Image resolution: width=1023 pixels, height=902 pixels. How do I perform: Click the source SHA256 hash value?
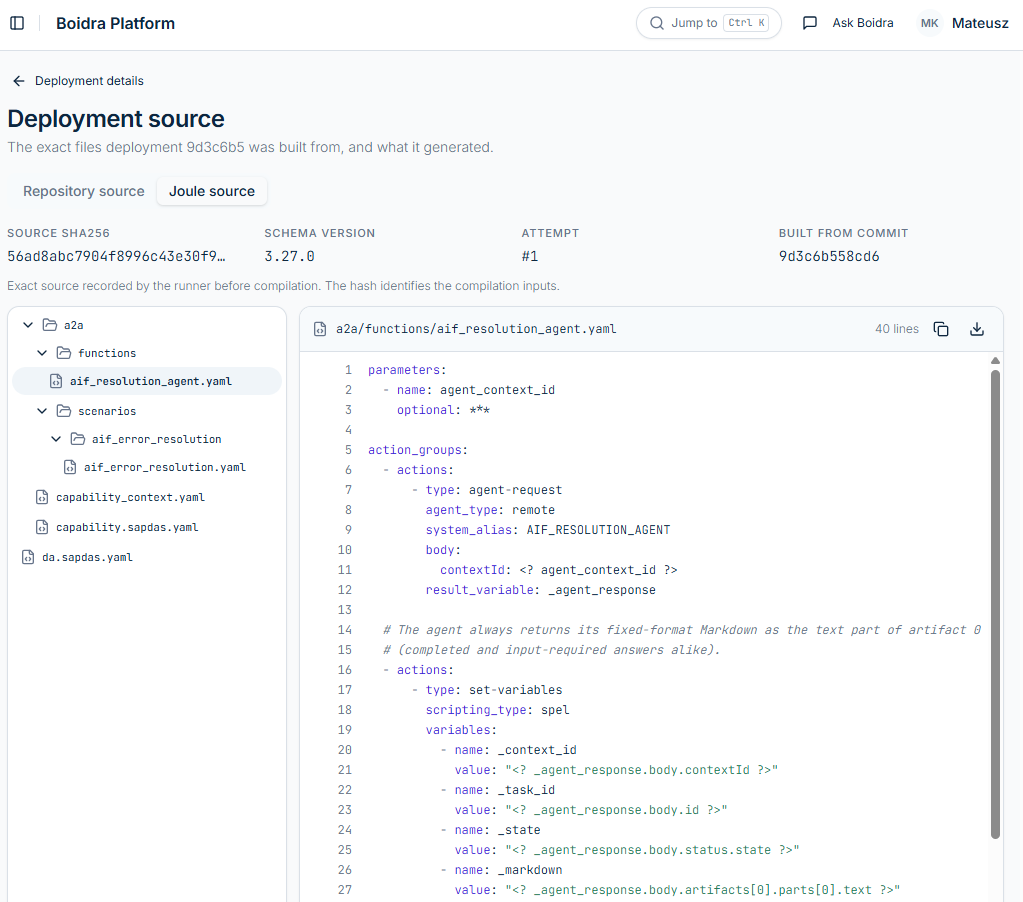[116, 256]
